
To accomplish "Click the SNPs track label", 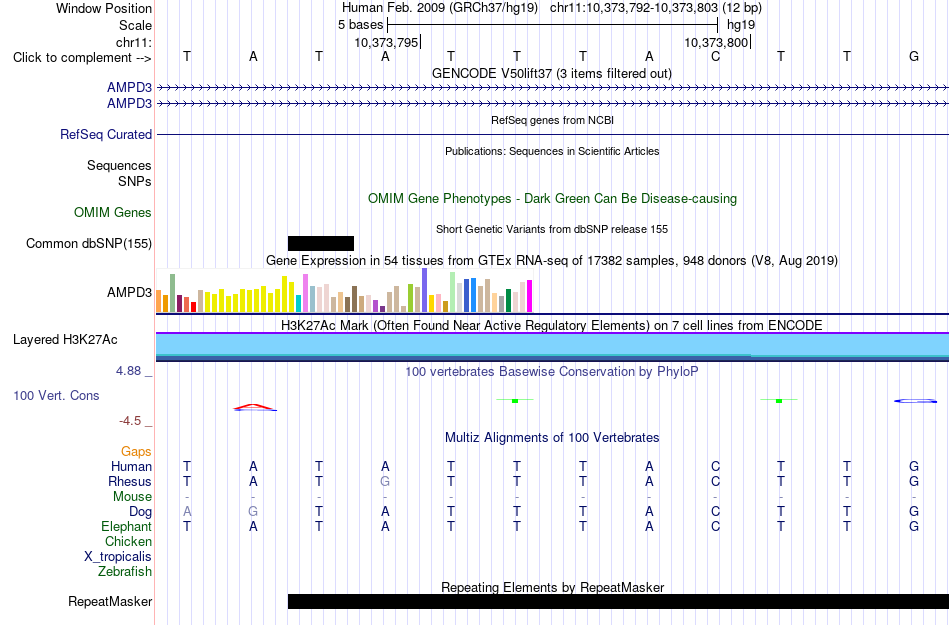I will (135, 181).
